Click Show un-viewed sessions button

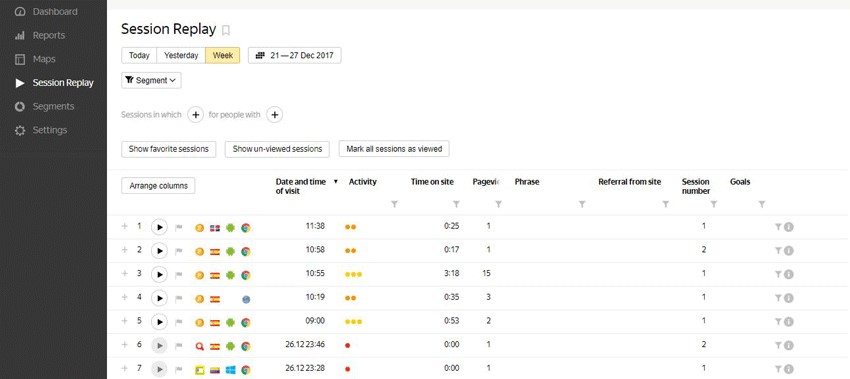click(277, 149)
